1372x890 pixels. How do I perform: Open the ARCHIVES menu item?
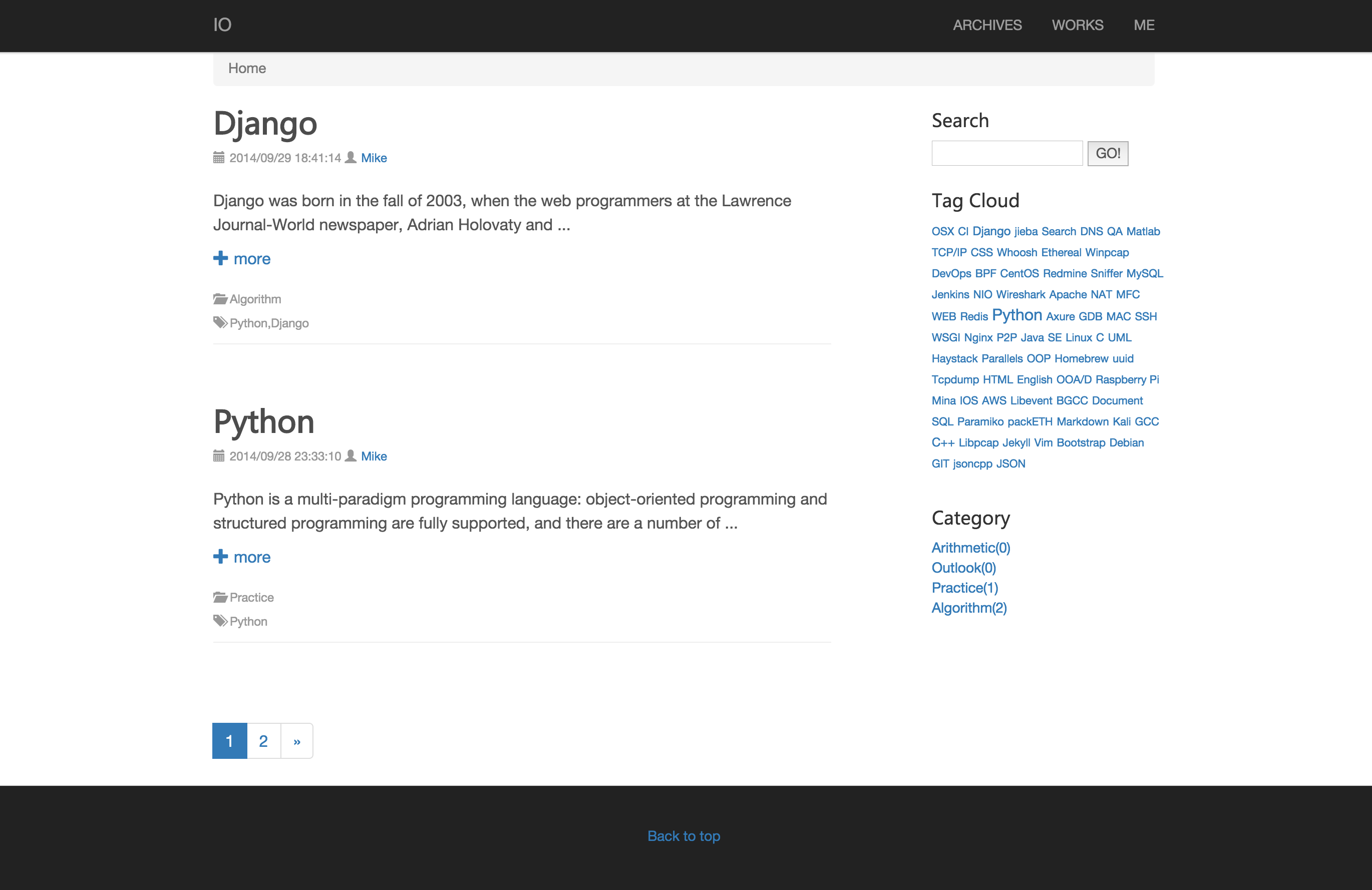tap(987, 26)
